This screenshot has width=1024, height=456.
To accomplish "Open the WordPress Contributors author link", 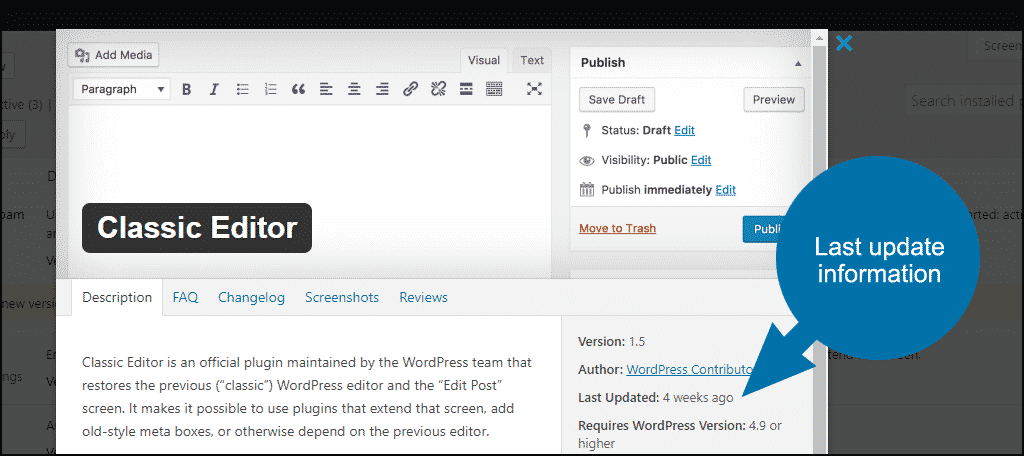I will coord(690,370).
